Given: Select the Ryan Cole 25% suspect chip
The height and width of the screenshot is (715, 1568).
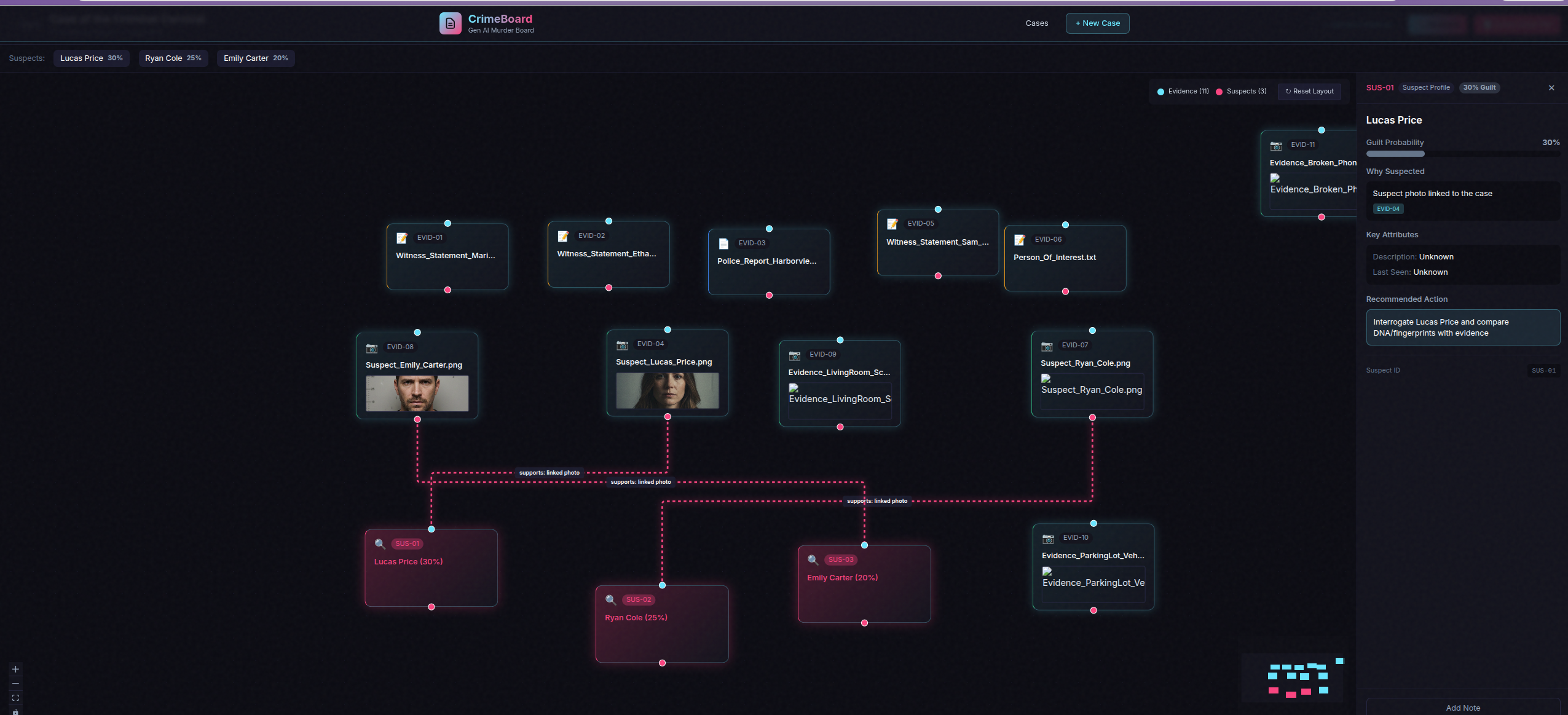Looking at the screenshot, I should (173, 58).
